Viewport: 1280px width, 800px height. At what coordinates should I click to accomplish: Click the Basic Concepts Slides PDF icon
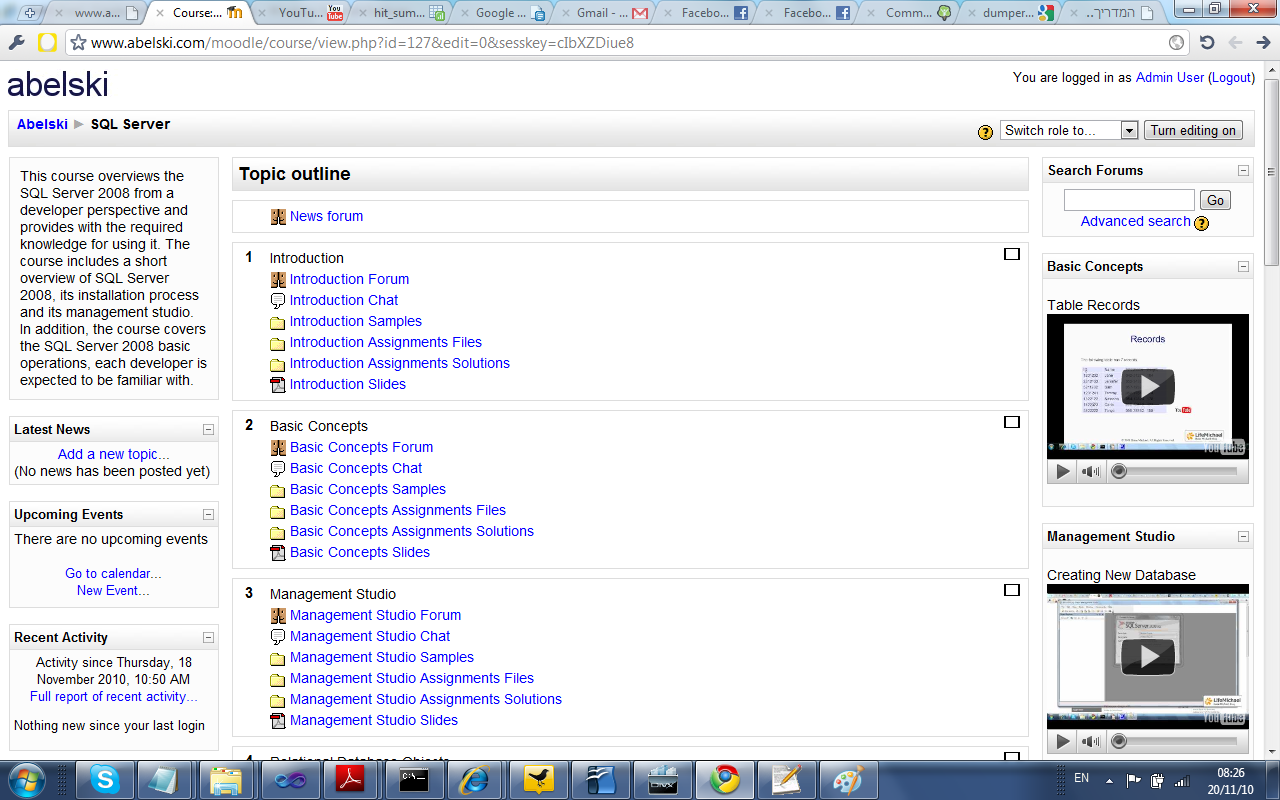pyautogui.click(x=278, y=552)
